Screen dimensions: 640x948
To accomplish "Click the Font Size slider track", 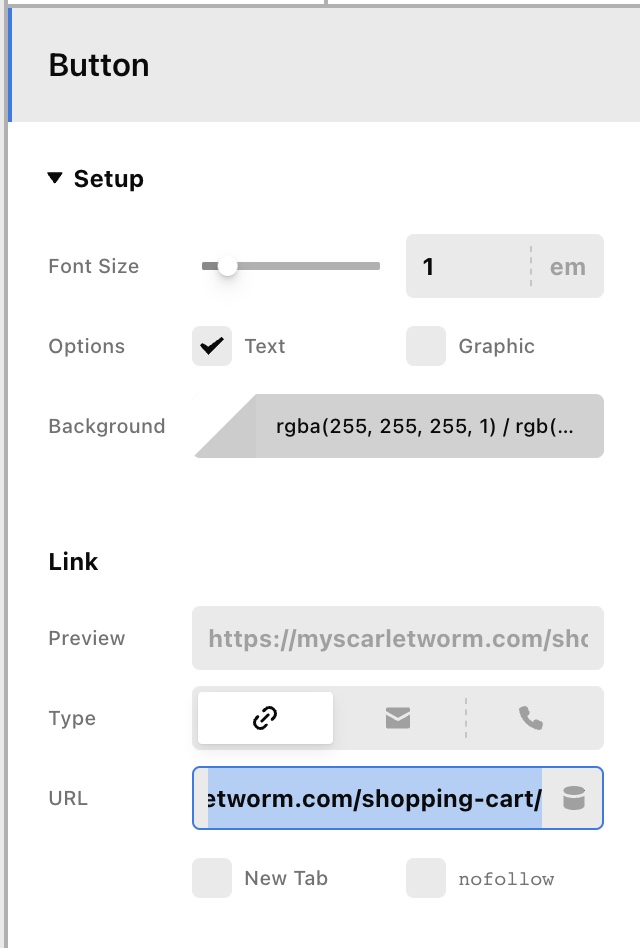I will 320,266.
